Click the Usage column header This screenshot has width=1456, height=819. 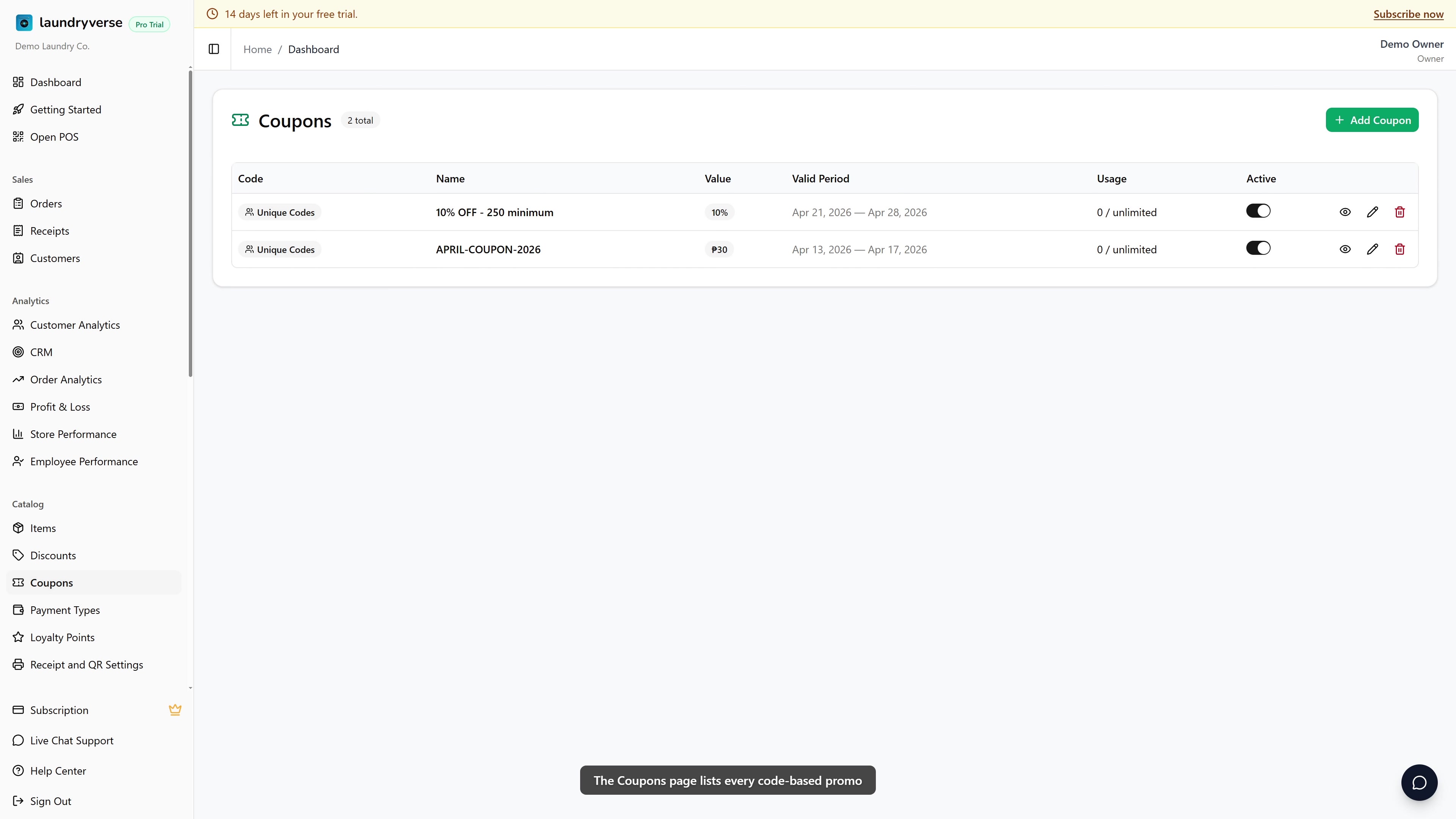click(x=1111, y=179)
